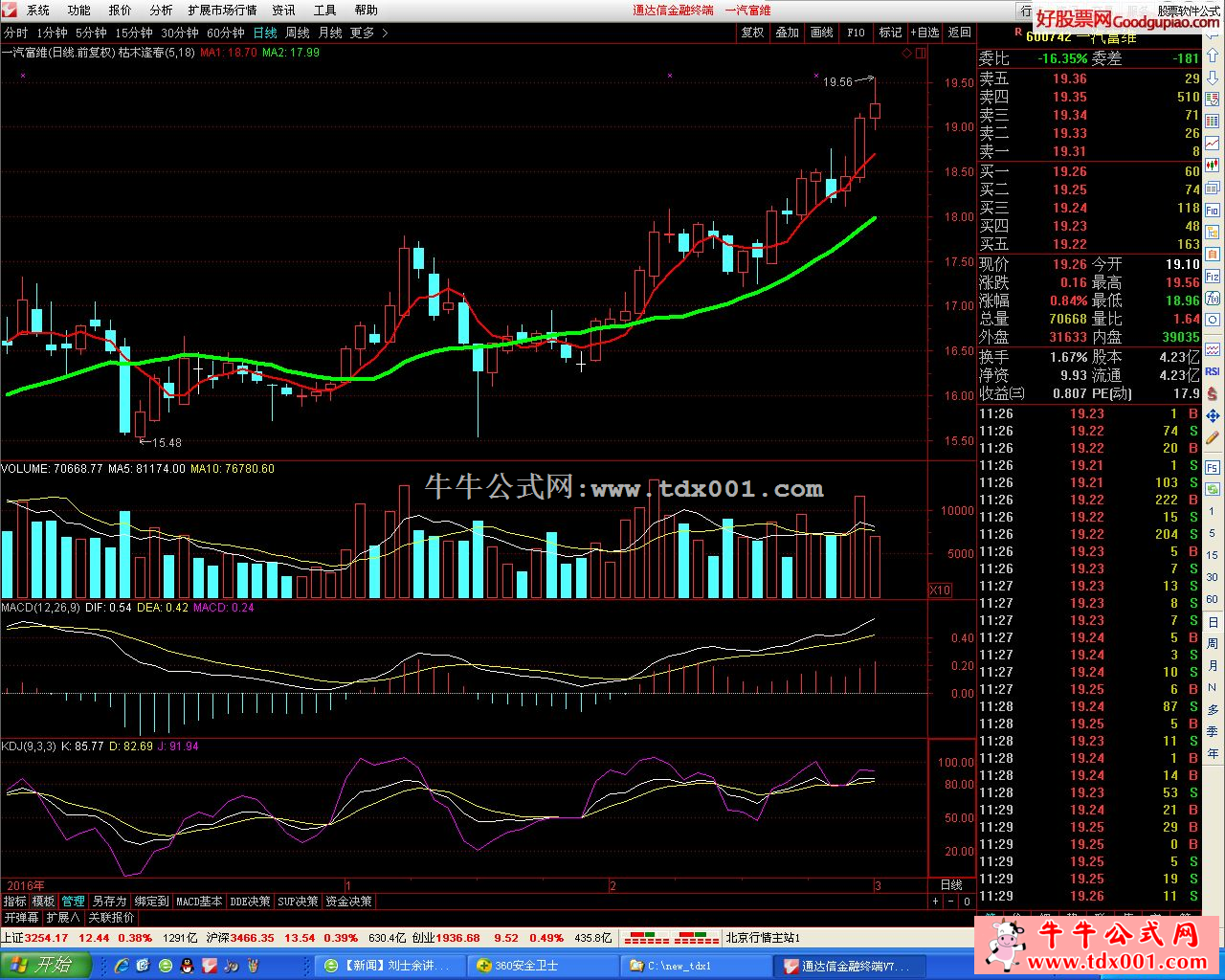The image size is (1225, 980).
Task: Open the 扩展市场行情 menu
Action: pos(222,10)
